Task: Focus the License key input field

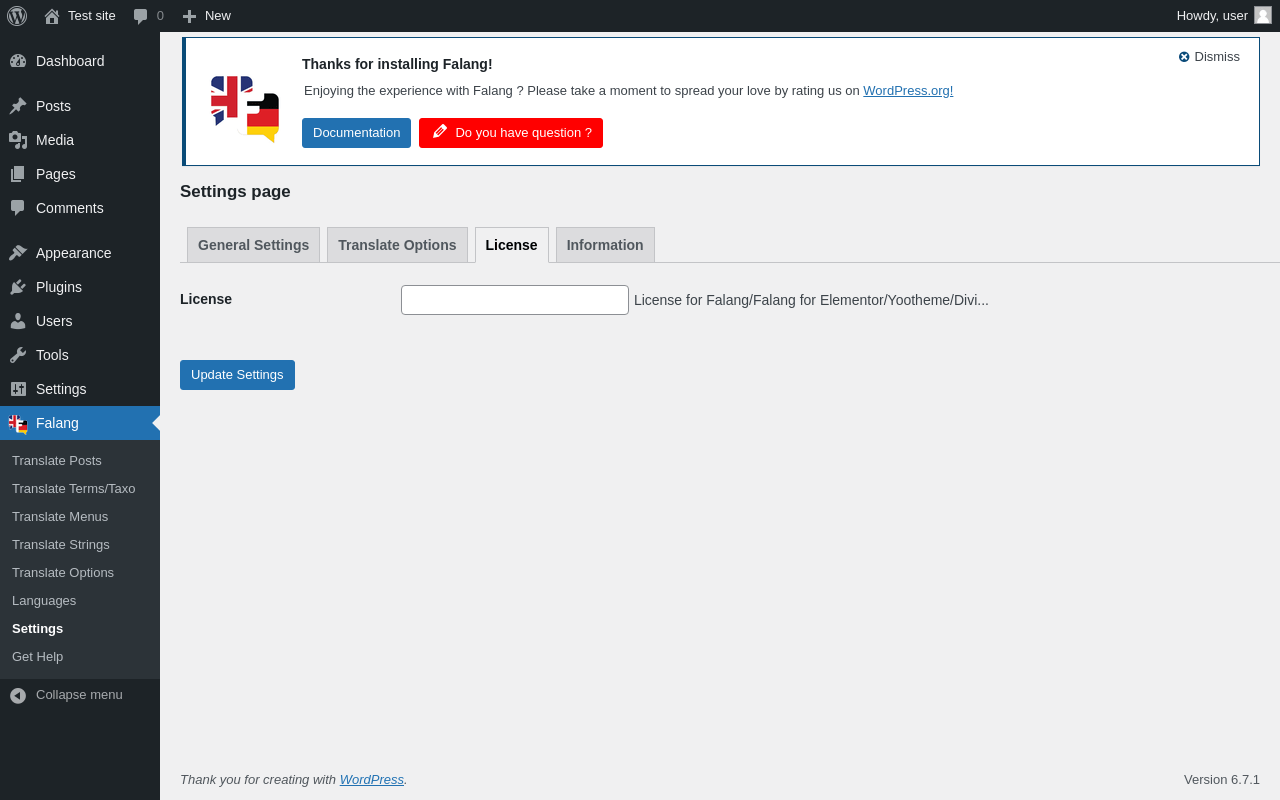Action: point(515,300)
